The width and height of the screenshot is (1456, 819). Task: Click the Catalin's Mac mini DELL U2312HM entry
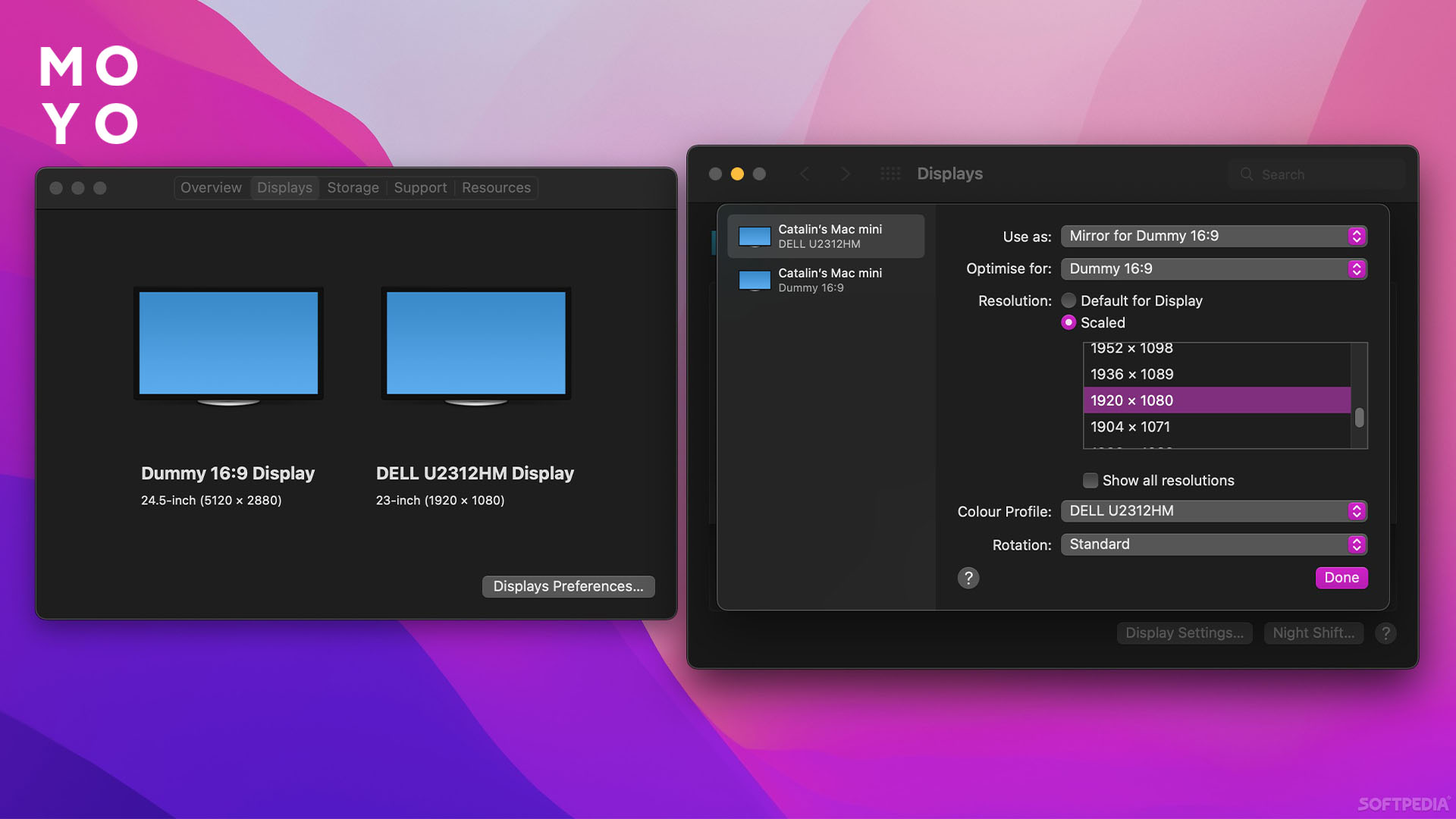(824, 236)
